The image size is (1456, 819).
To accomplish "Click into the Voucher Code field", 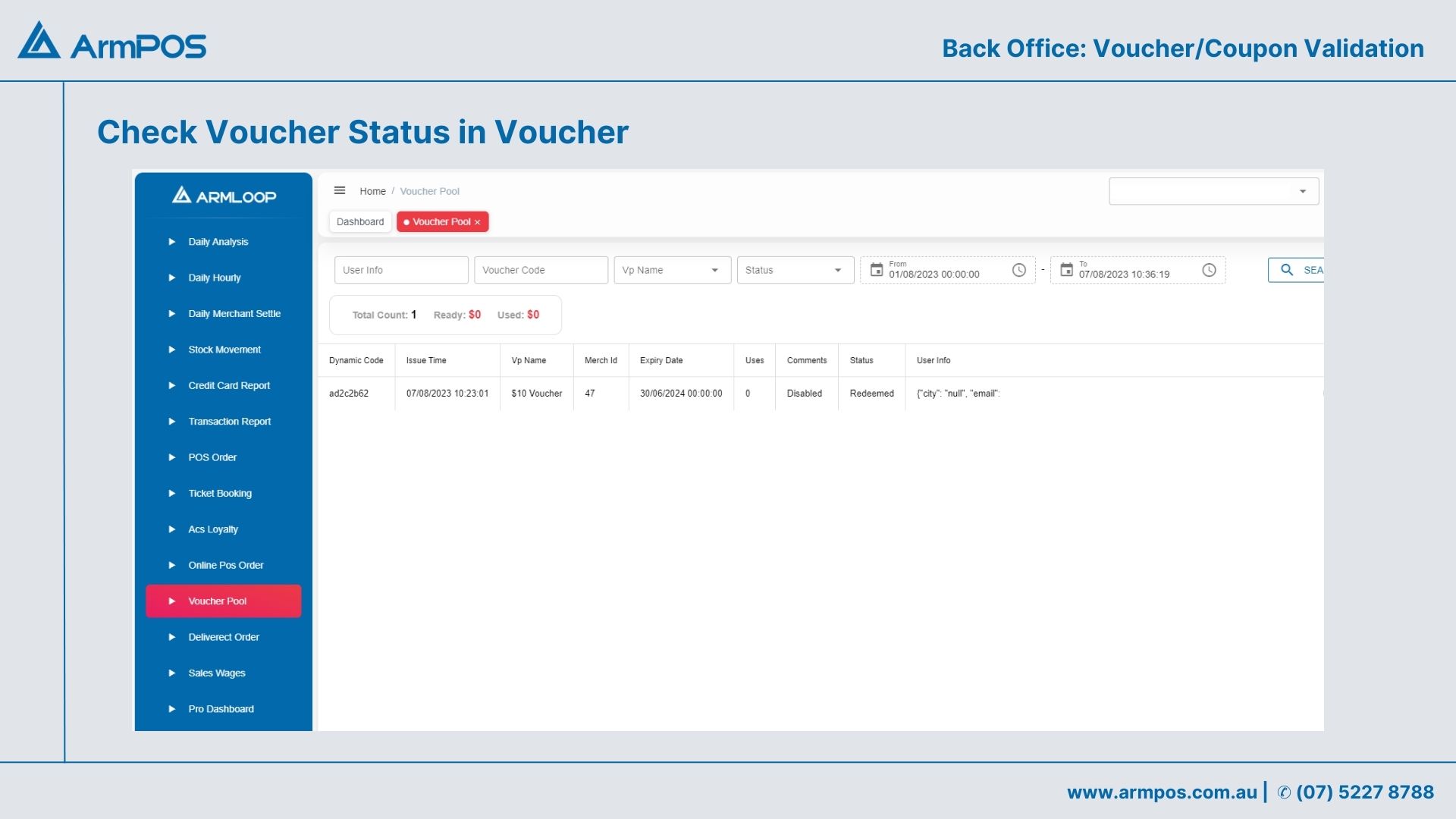I will [540, 270].
